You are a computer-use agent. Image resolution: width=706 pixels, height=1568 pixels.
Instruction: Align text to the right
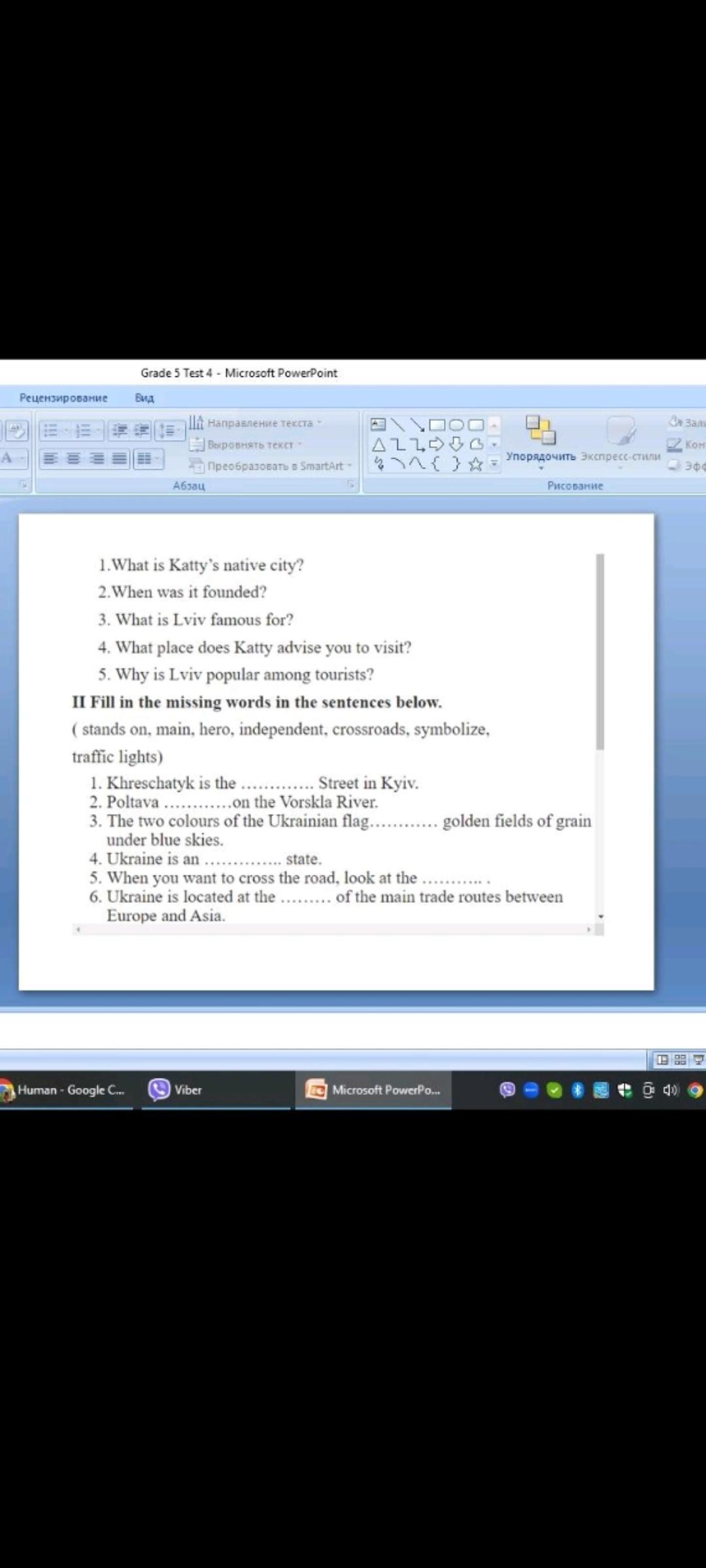pyautogui.click(x=96, y=459)
